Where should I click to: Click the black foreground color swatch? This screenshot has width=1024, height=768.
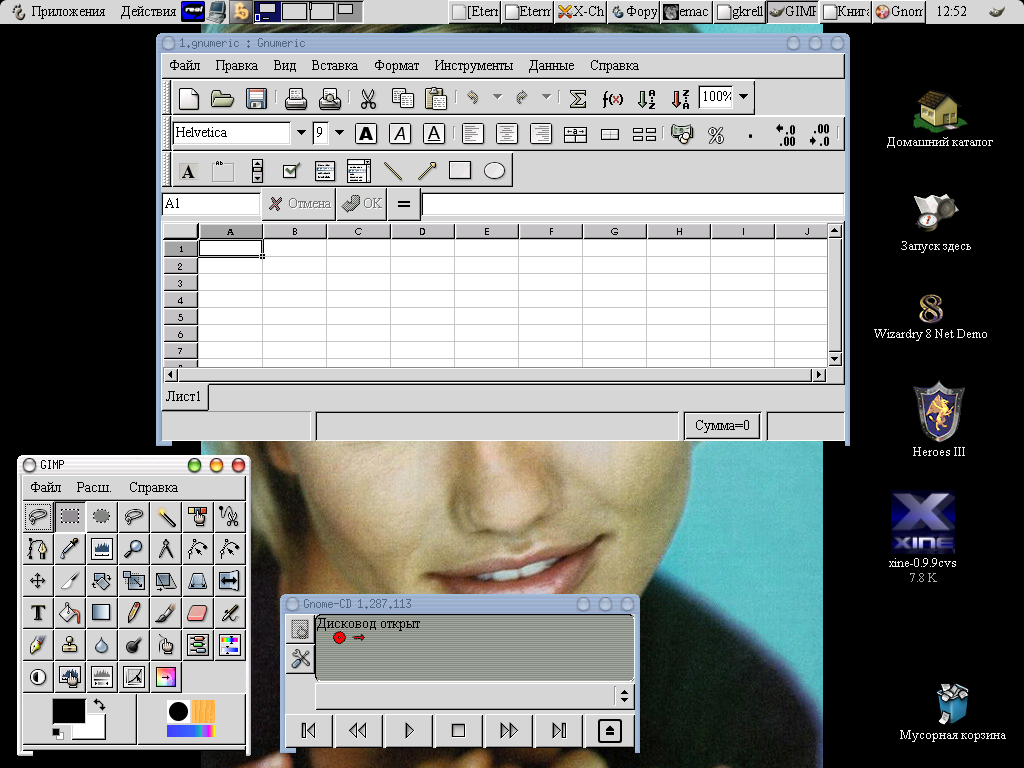(x=68, y=712)
